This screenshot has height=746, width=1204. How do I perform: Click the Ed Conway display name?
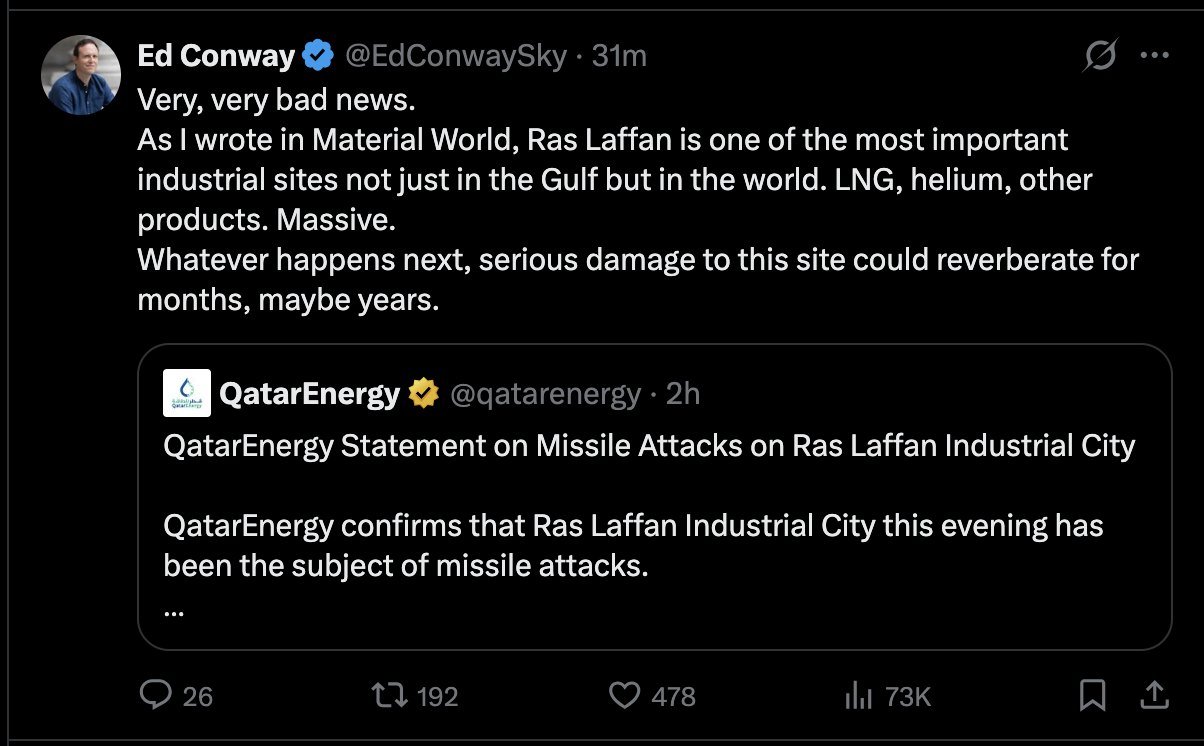215,56
